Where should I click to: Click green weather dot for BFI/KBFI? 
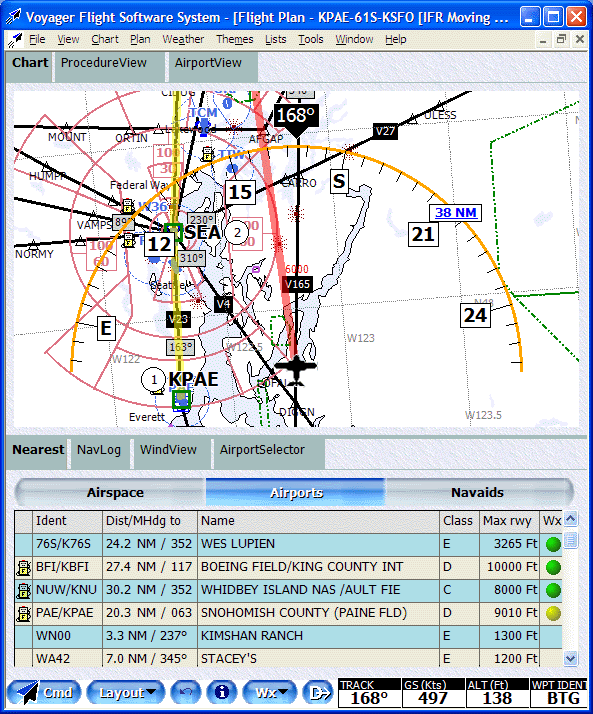tap(553, 567)
